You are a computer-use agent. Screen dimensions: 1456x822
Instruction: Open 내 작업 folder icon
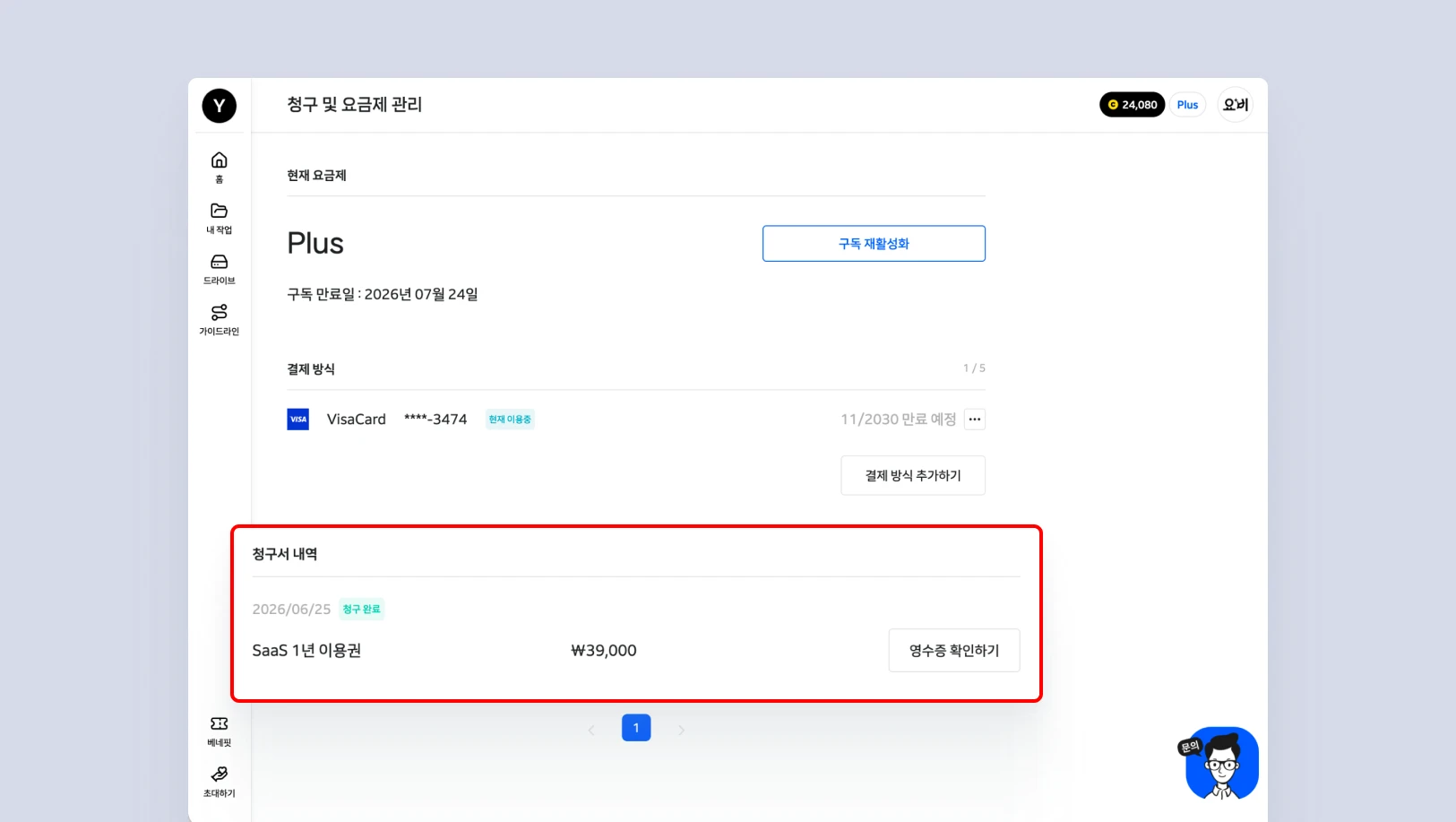click(x=219, y=211)
